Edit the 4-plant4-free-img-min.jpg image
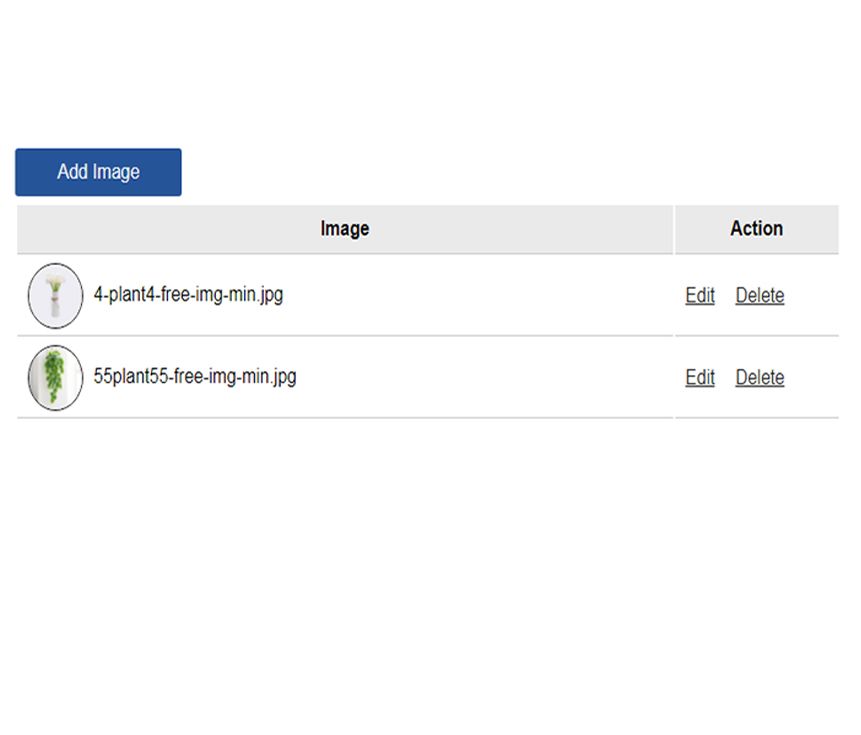Screen dimensions: 861x735 pyautogui.click(x=700, y=296)
